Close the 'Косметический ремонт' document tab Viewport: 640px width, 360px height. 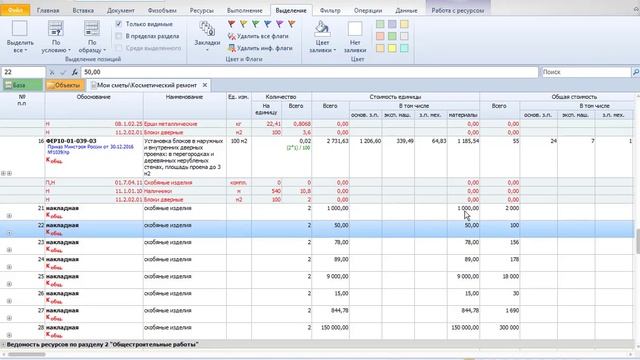point(205,85)
